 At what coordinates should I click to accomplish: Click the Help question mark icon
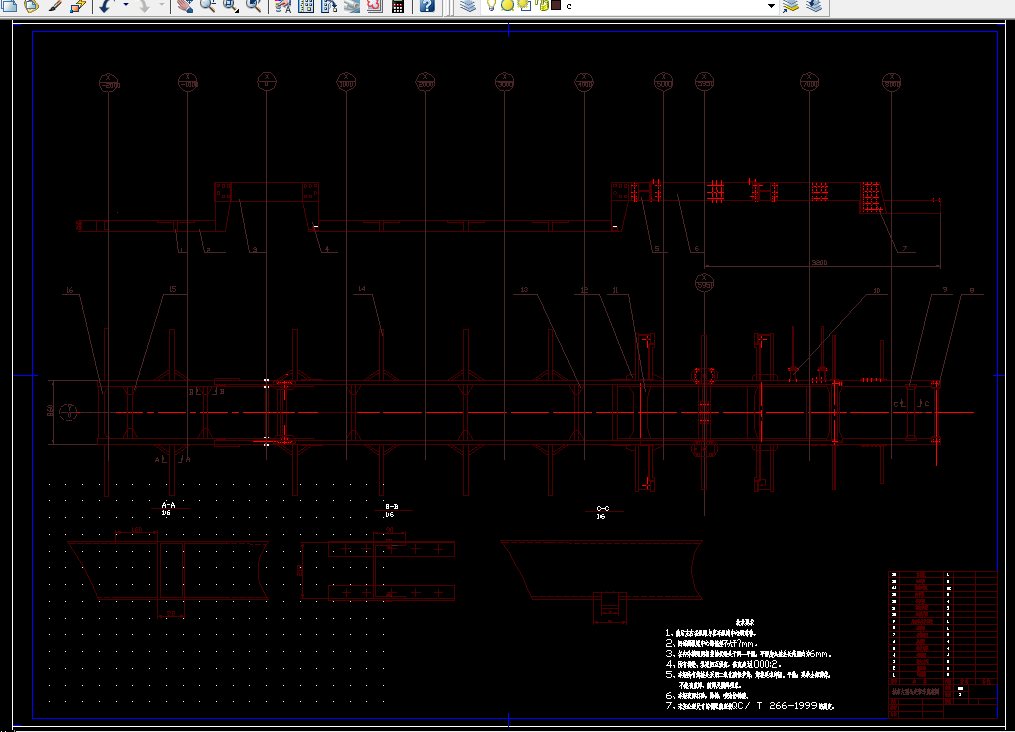tap(427, 6)
